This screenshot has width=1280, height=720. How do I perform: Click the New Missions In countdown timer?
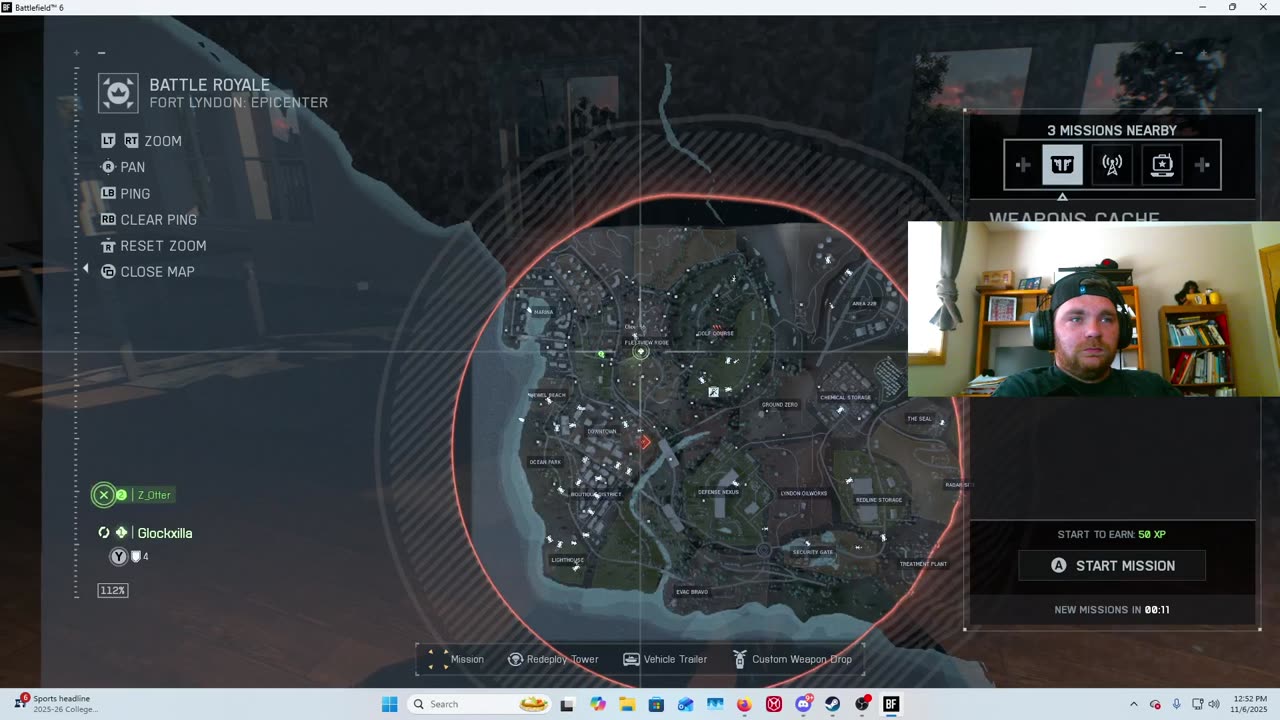tap(1112, 610)
